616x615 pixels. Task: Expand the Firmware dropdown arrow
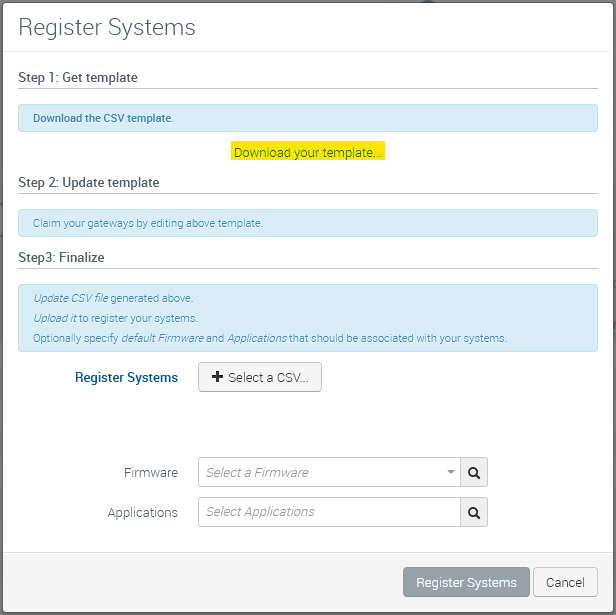click(x=451, y=472)
